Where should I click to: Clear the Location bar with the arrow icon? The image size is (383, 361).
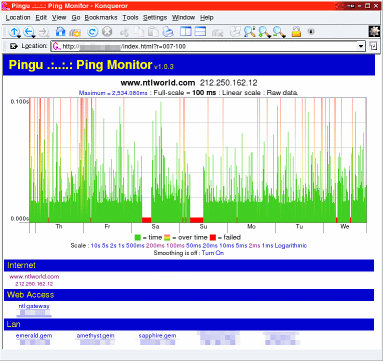tap(13, 46)
